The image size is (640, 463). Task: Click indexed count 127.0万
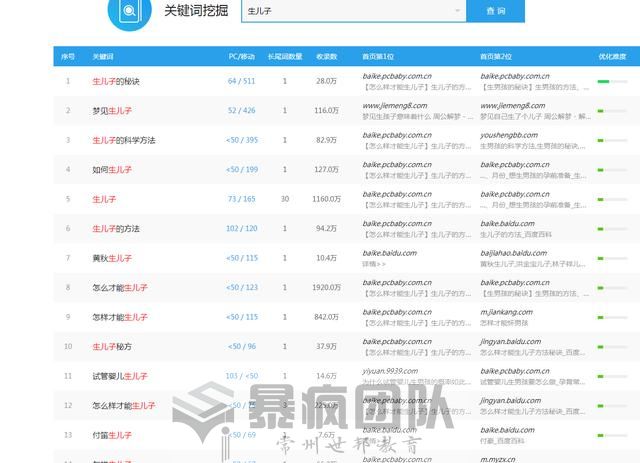[x=327, y=169]
